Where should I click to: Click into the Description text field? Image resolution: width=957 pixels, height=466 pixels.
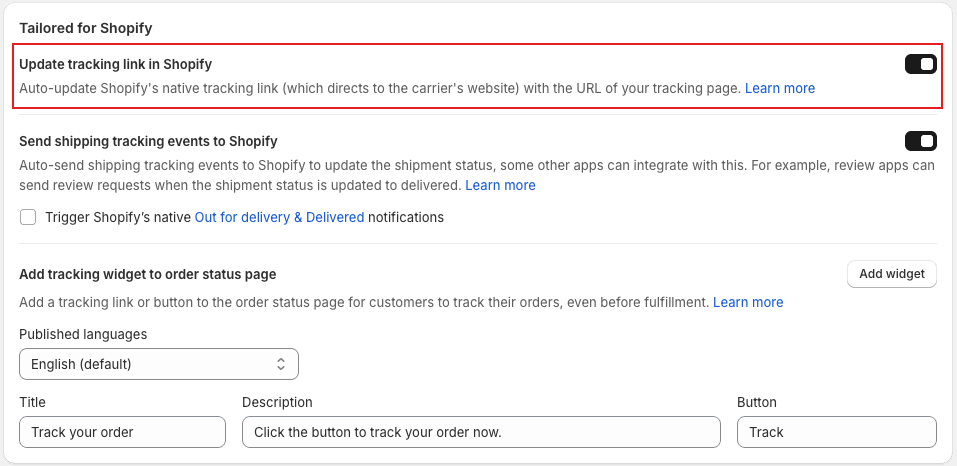[x=481, y=432]
